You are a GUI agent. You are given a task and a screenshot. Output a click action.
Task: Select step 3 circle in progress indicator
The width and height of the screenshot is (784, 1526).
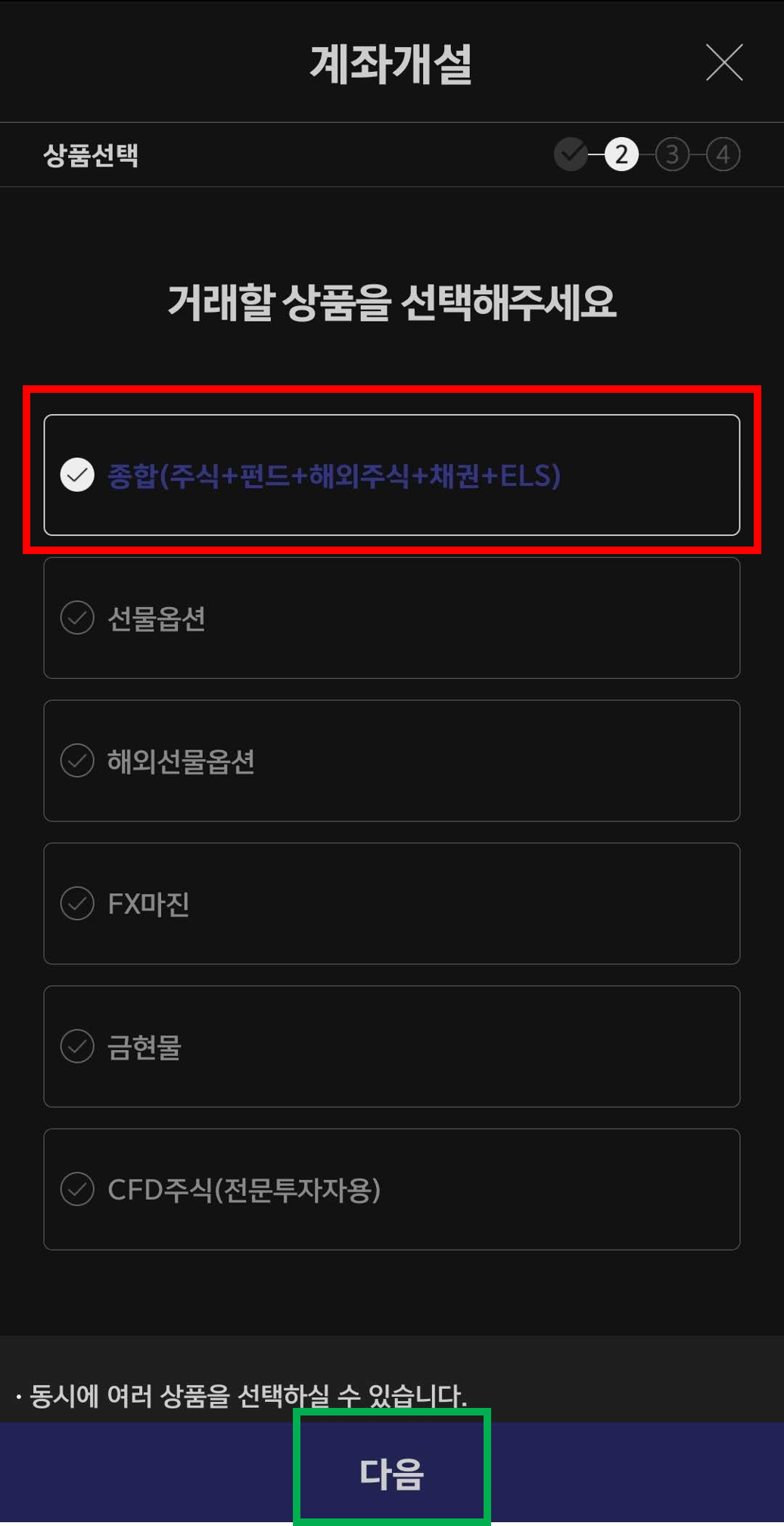pyautogui.click(x=672, y=154)
